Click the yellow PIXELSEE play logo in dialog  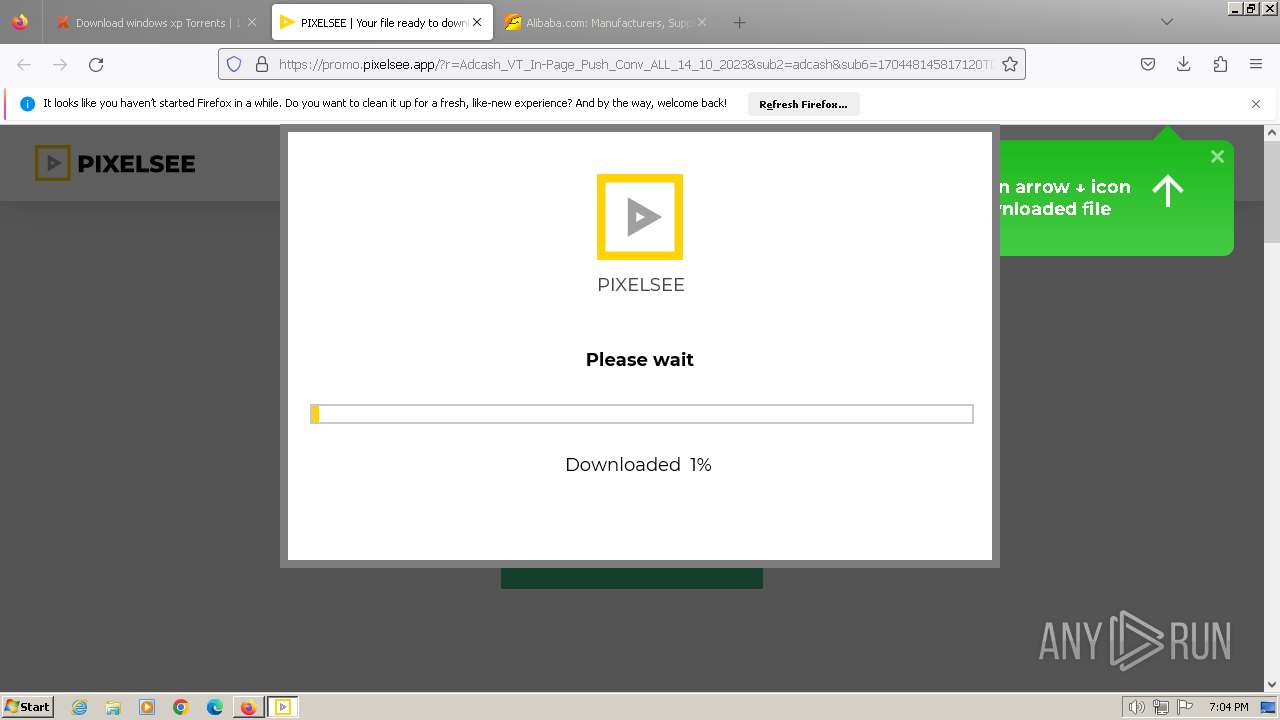(640, 217)
